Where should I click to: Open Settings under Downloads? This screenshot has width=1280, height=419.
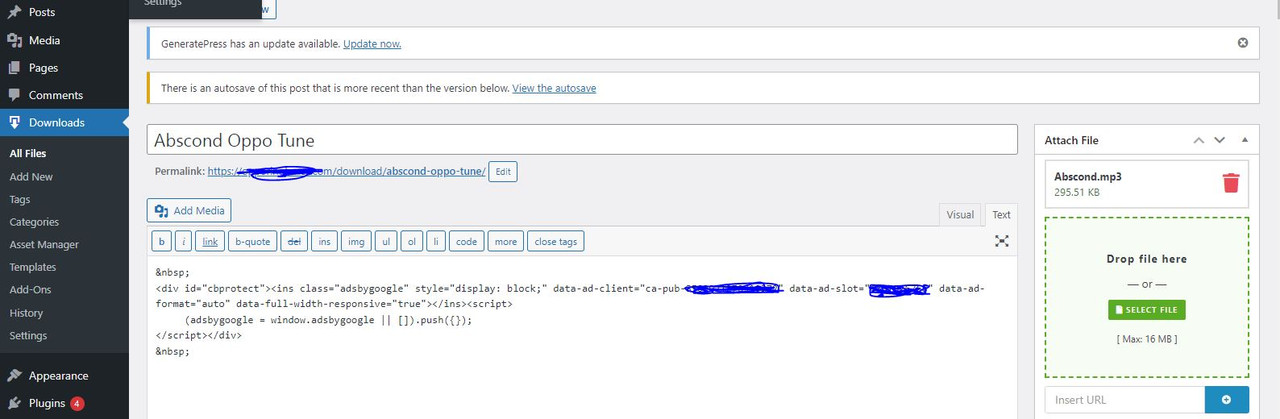28,336
